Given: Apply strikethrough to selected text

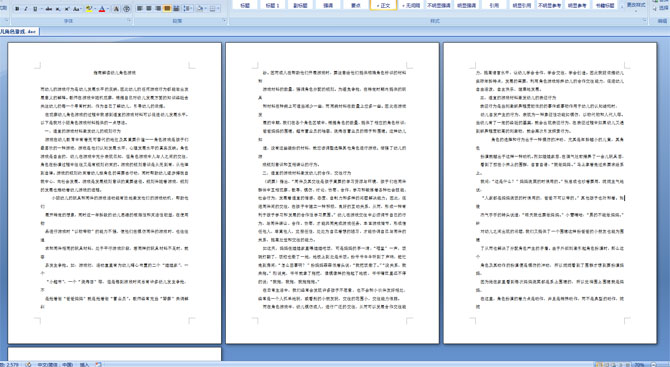Looking at the screenshot, I should click(x=49, y=9).
